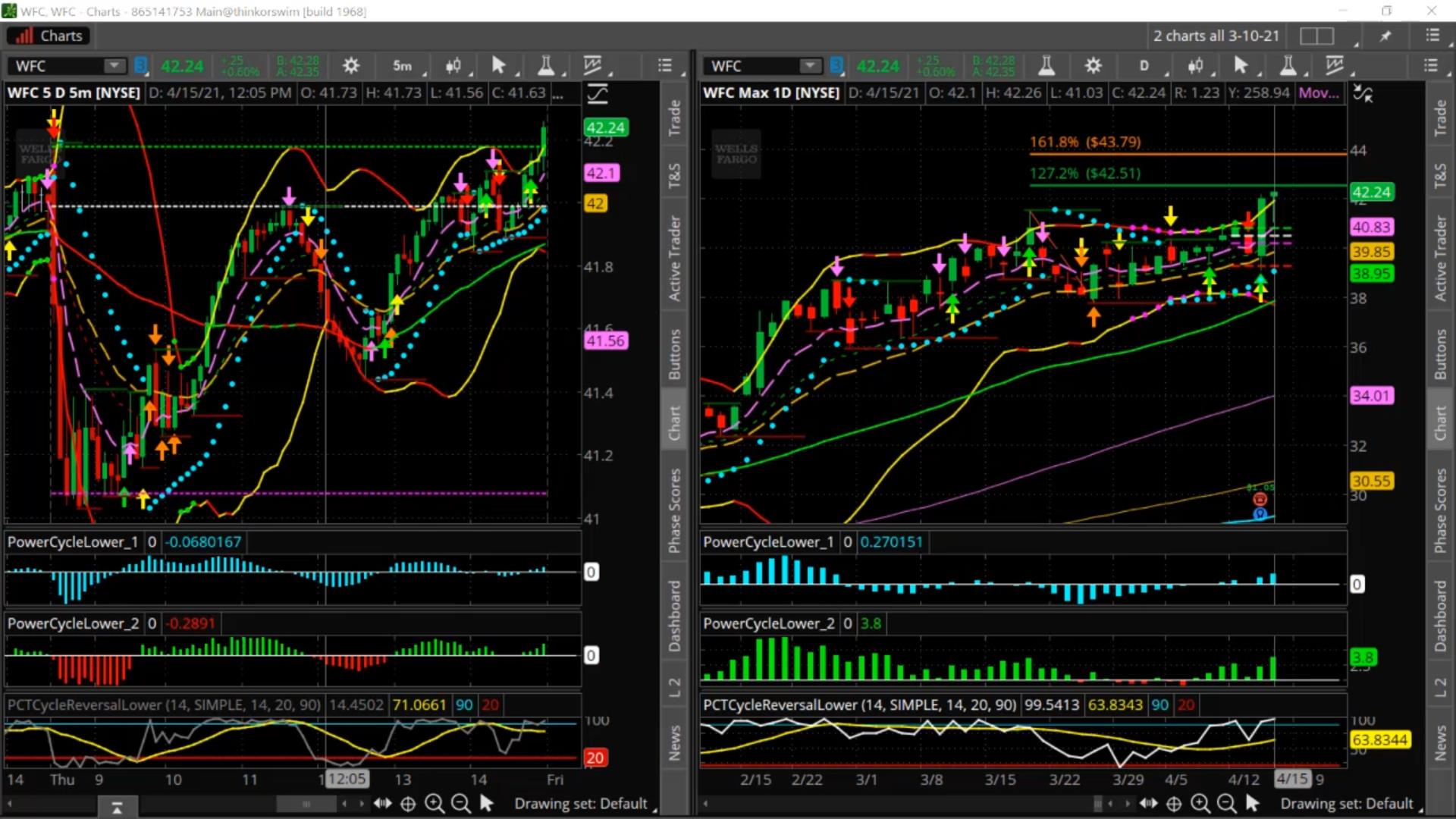This screenshot has height=819, width=1456.
Task: Open the News tab on left sidebar
Action: coord(674,742)
